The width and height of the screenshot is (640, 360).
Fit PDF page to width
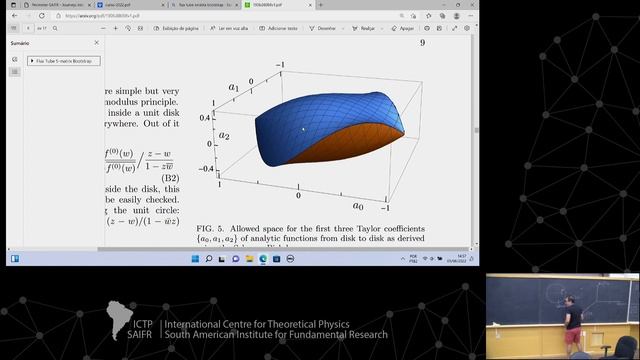(140, 28)
